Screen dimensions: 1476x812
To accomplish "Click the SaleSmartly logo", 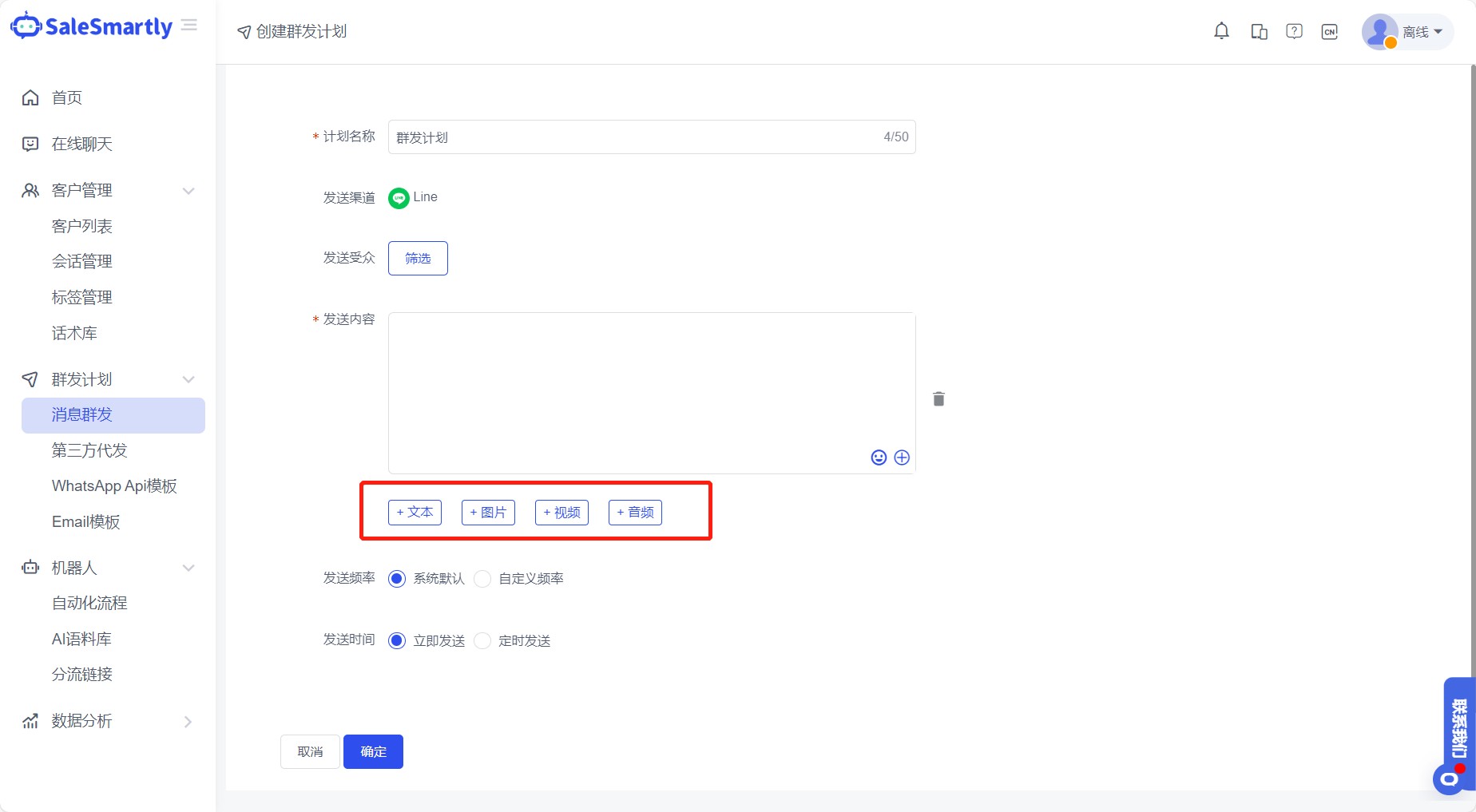I will [x=92, y=26].
